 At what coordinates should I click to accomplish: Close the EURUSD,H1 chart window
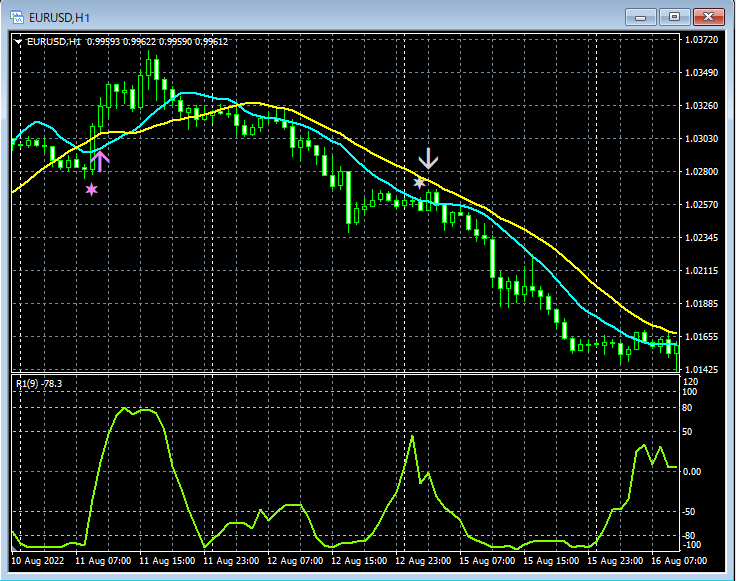click(x=709, y=17)
